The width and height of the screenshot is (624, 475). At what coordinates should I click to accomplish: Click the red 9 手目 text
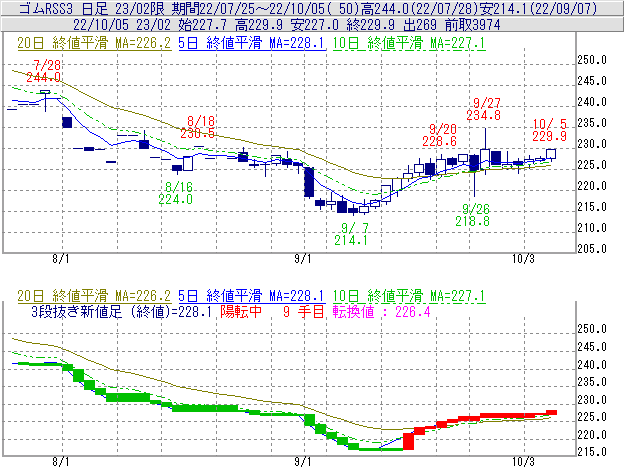point(304,311)
